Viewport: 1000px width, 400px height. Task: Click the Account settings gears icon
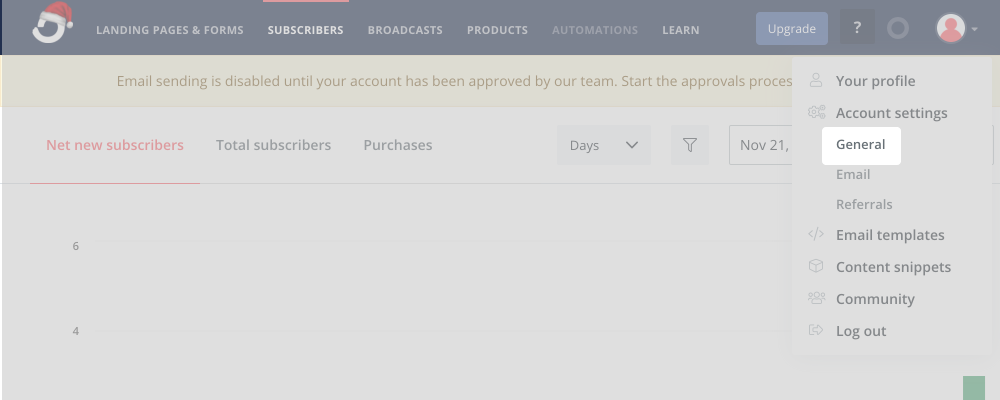click(816, 113)
